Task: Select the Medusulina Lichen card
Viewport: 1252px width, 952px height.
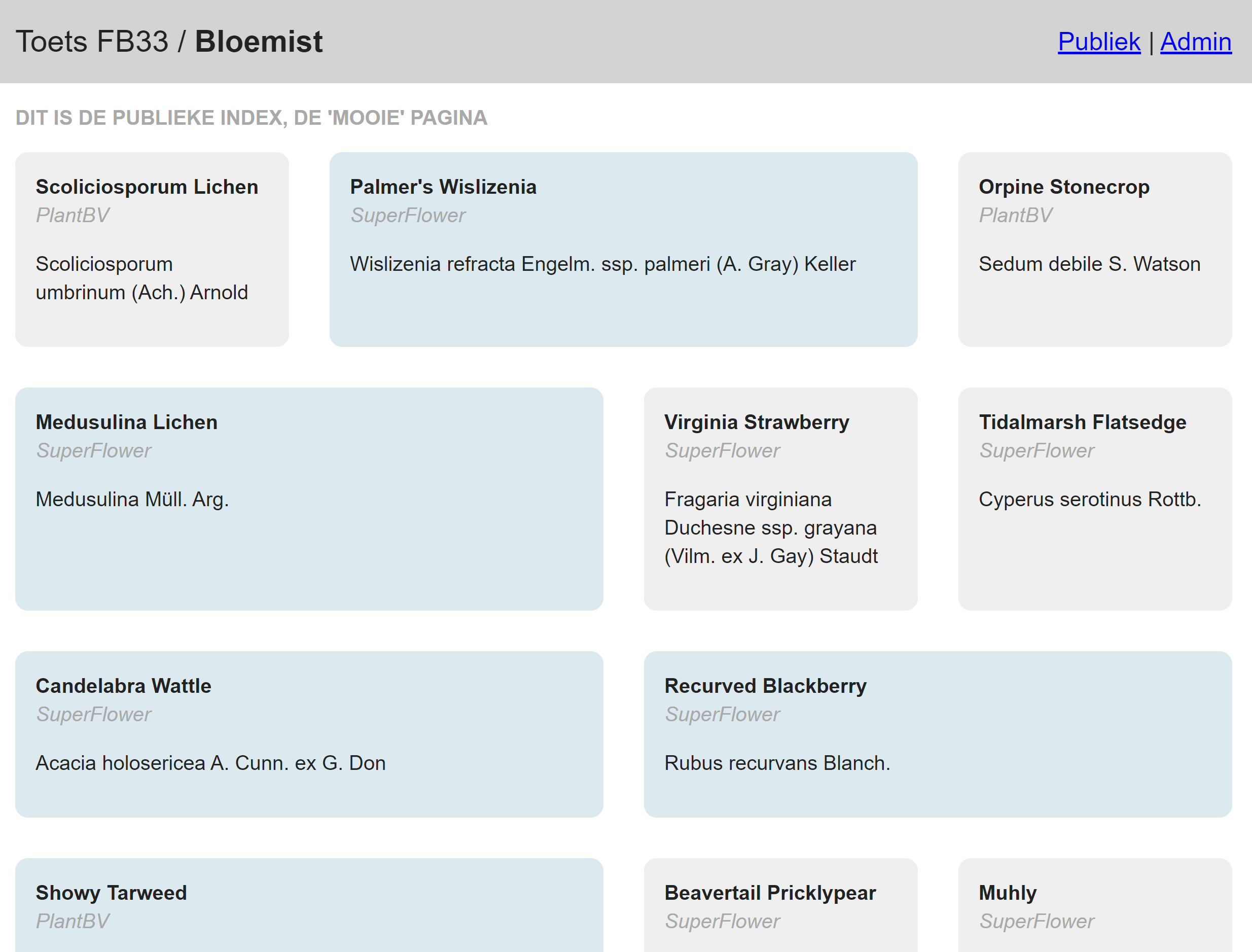Action: (x=309, y=498)
